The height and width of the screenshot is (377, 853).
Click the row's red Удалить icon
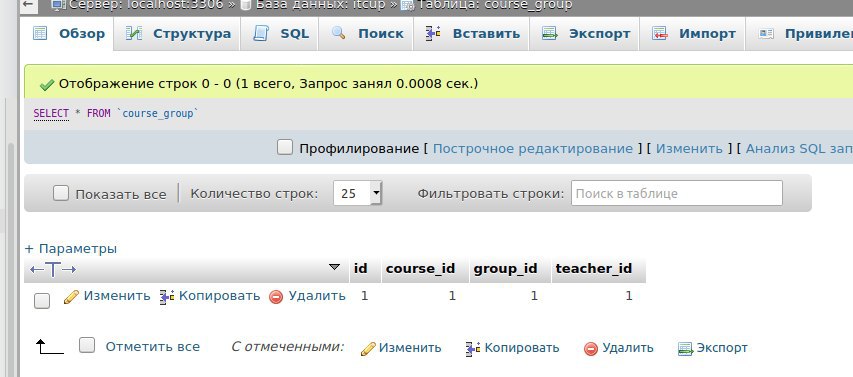pyautogui.click(x=276, y=297)
